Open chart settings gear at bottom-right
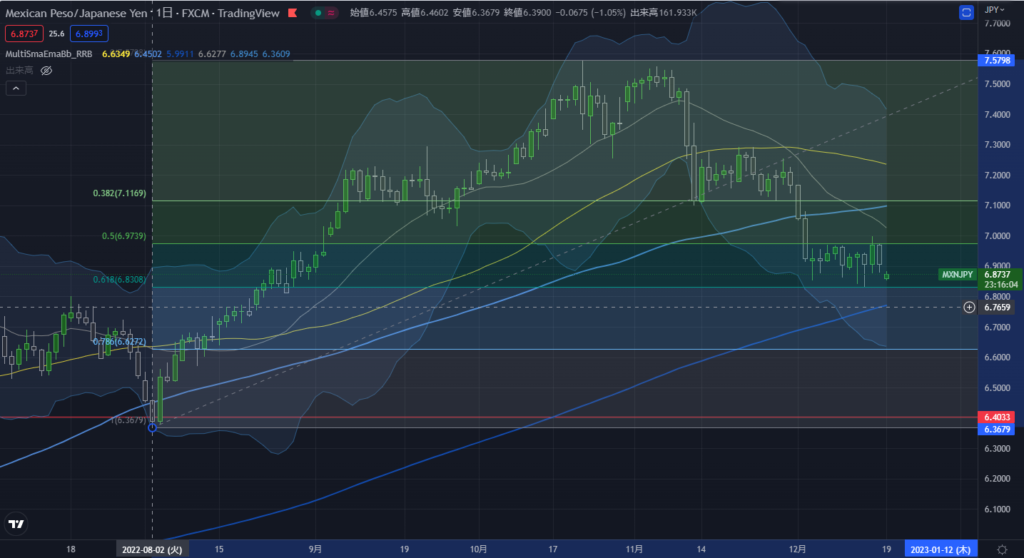This screenshot has width=1024, height=558. tap(1001, 549)
